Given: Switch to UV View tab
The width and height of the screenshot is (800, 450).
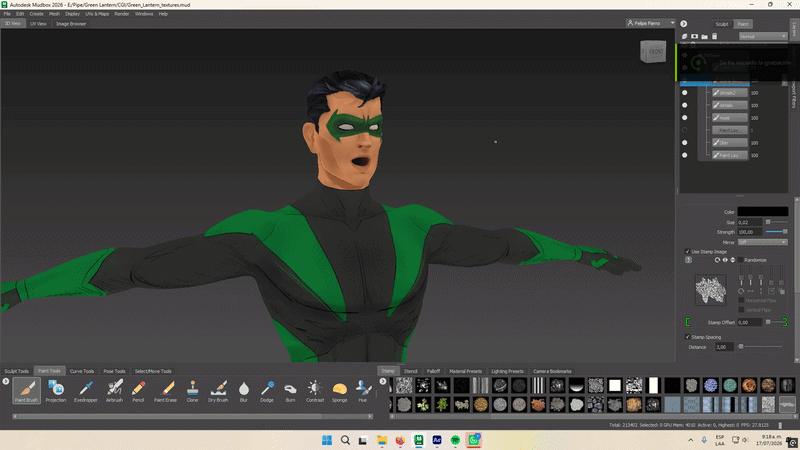Looking at the screenshot, I should coord(38,23).
